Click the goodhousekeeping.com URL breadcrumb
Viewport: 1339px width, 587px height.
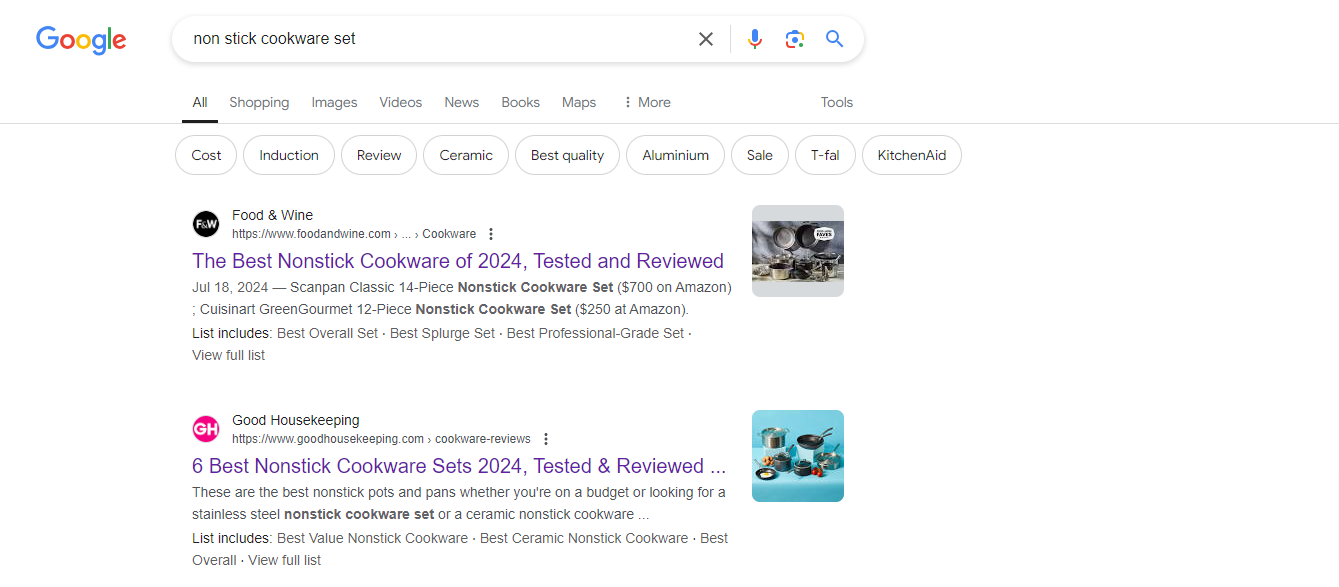(x=381, y=439)
